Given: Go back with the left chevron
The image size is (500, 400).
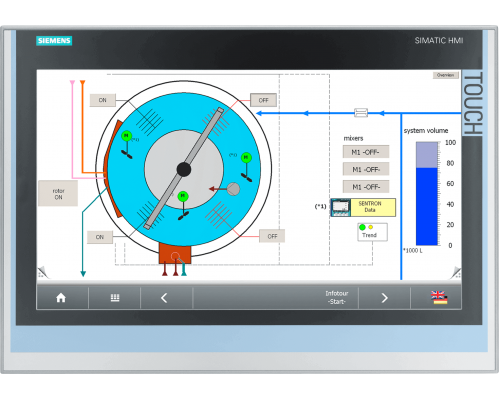Looking at the screenshot, I should [164, 298].
